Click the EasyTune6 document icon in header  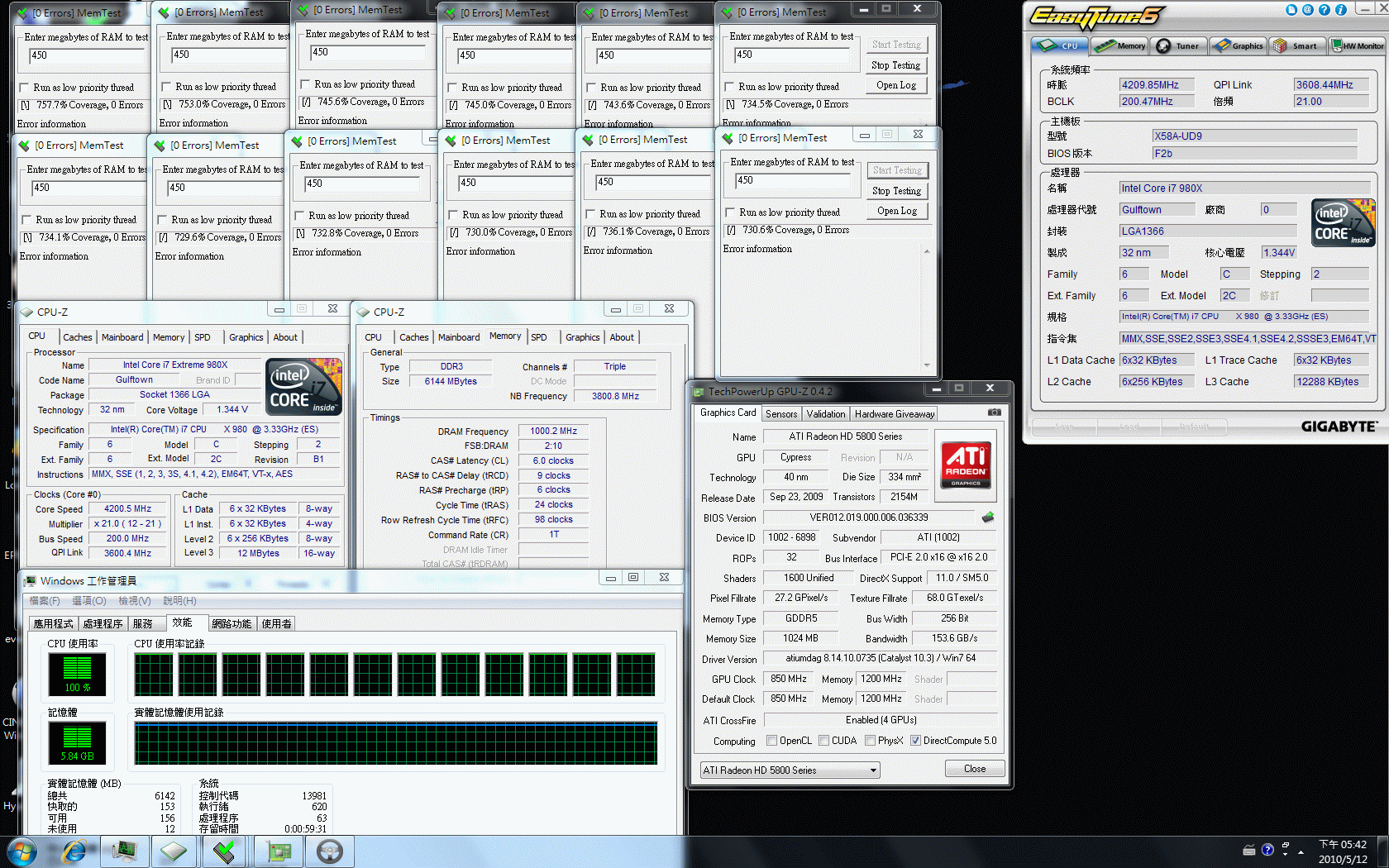click(x=1291, y=10)
